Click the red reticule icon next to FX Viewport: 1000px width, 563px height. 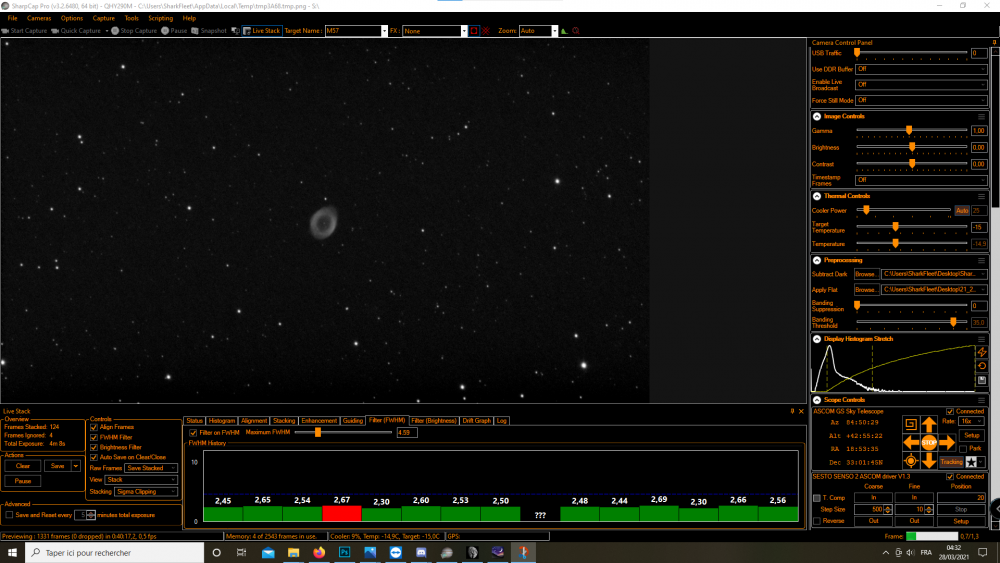[x=474, y=31]
